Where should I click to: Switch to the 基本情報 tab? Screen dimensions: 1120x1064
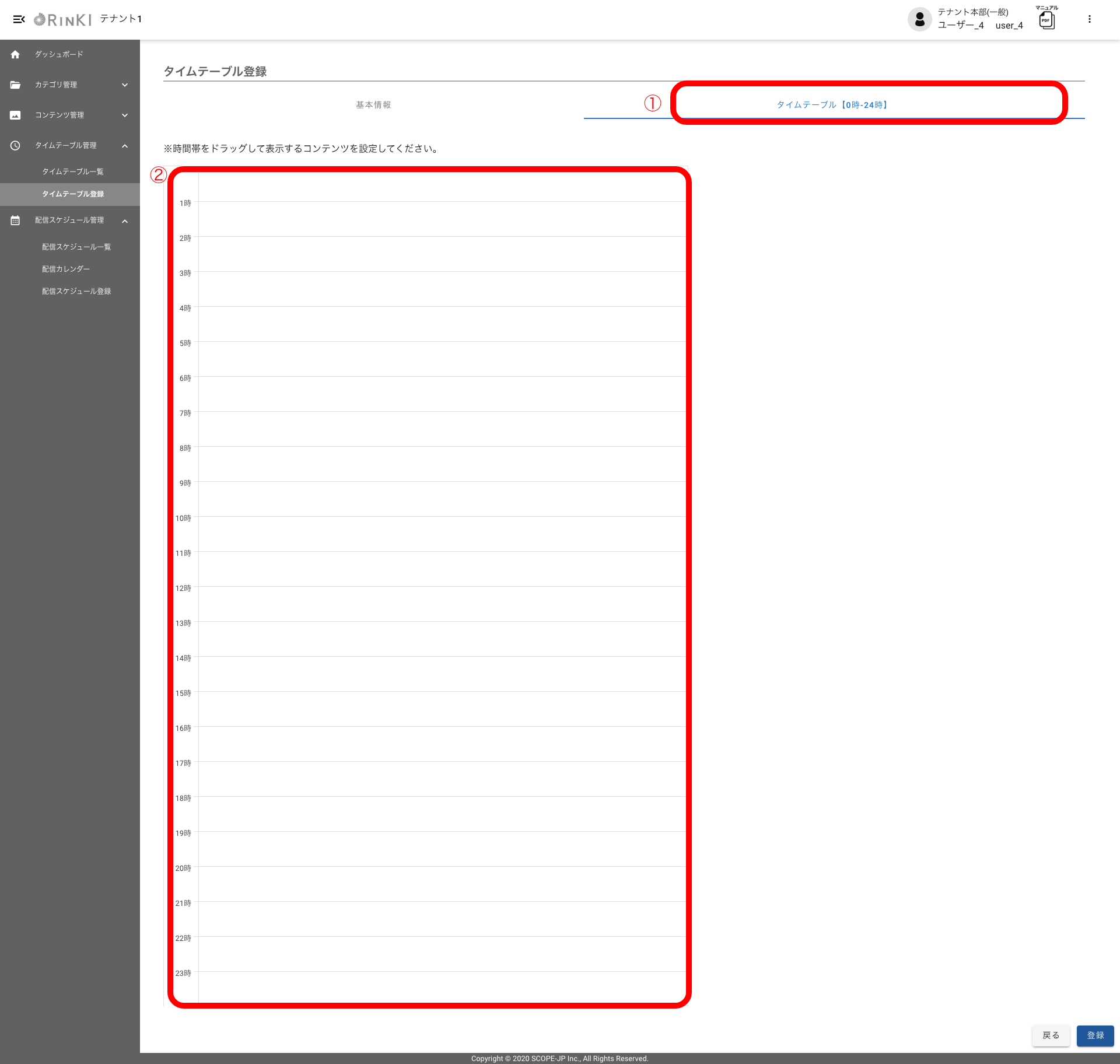[373, 105]
